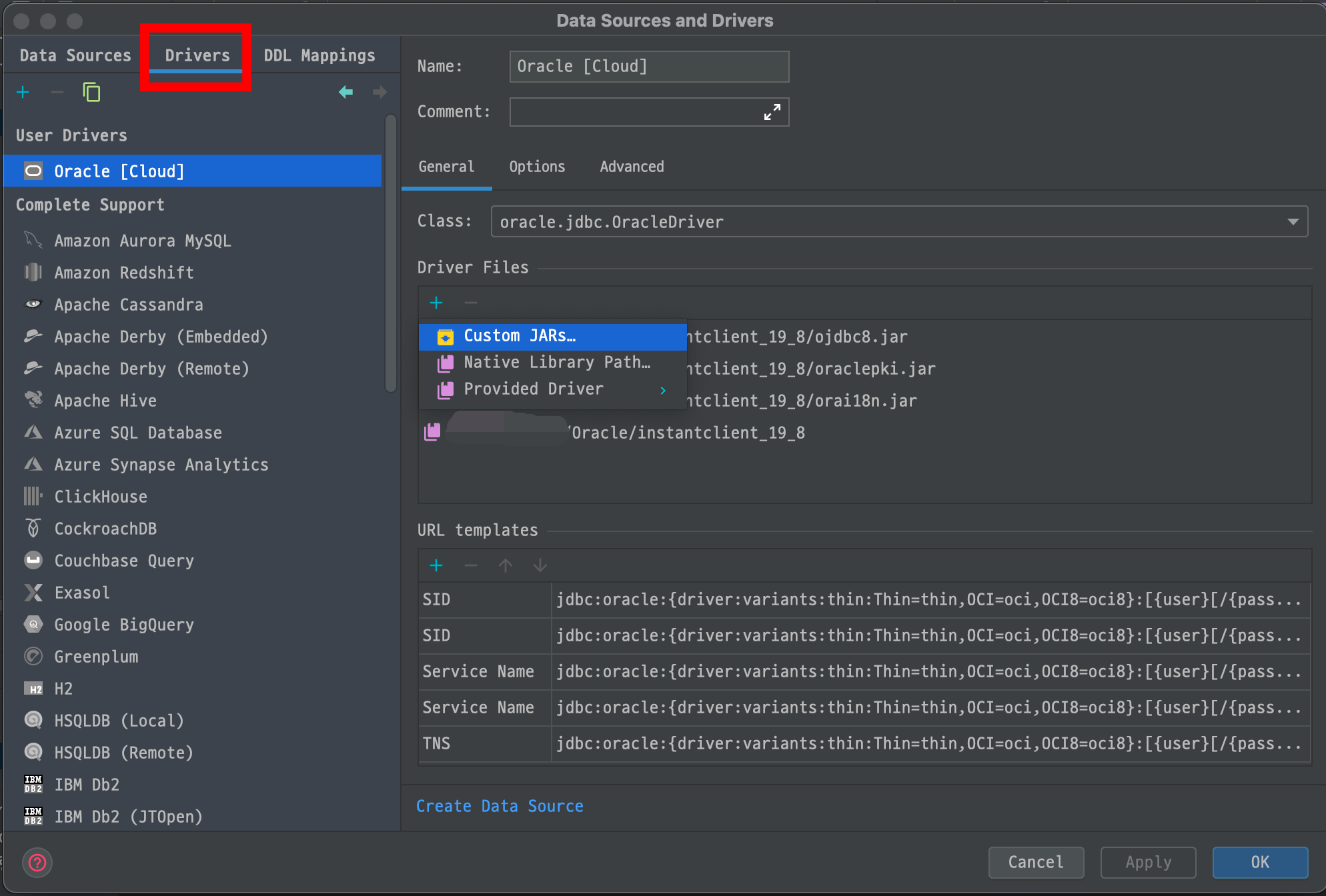This screenshot has height=896, width=1326.
Task: Select the TNS URL template row
Action: (864, 743)
